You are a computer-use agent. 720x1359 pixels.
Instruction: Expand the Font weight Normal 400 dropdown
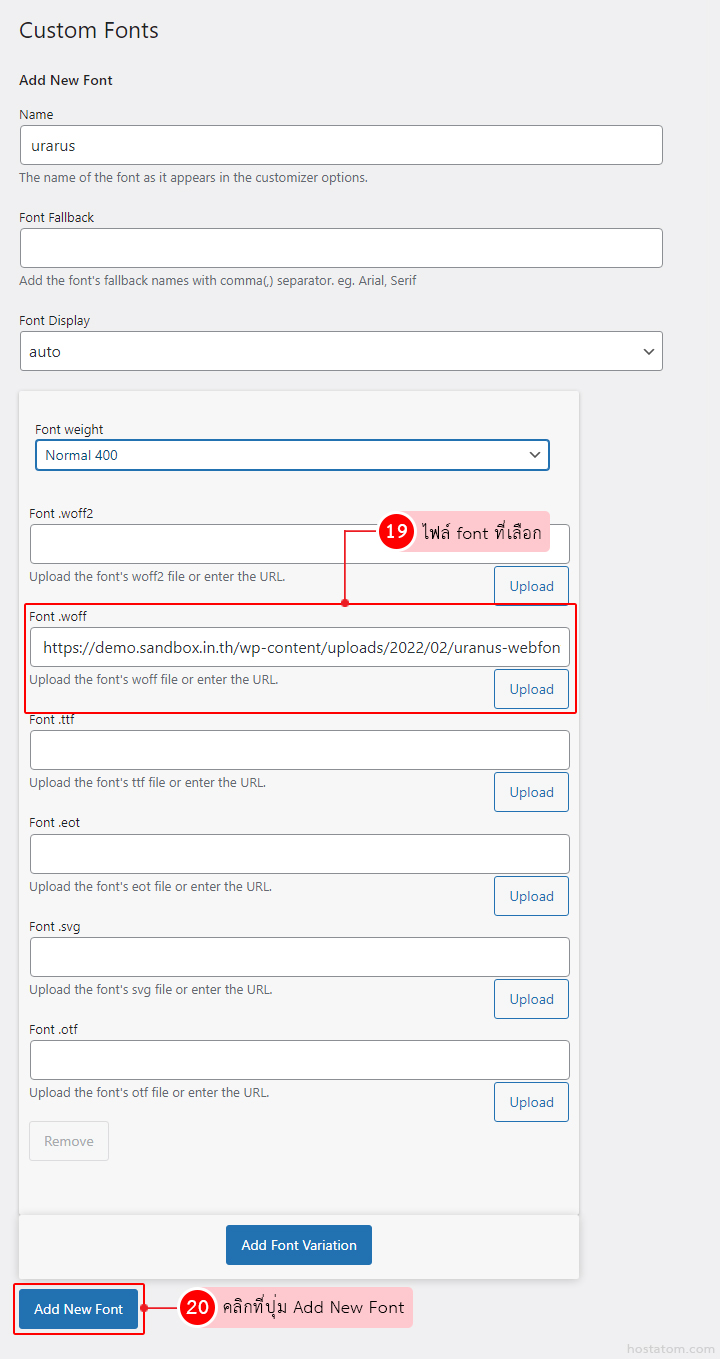pos(292,455)
